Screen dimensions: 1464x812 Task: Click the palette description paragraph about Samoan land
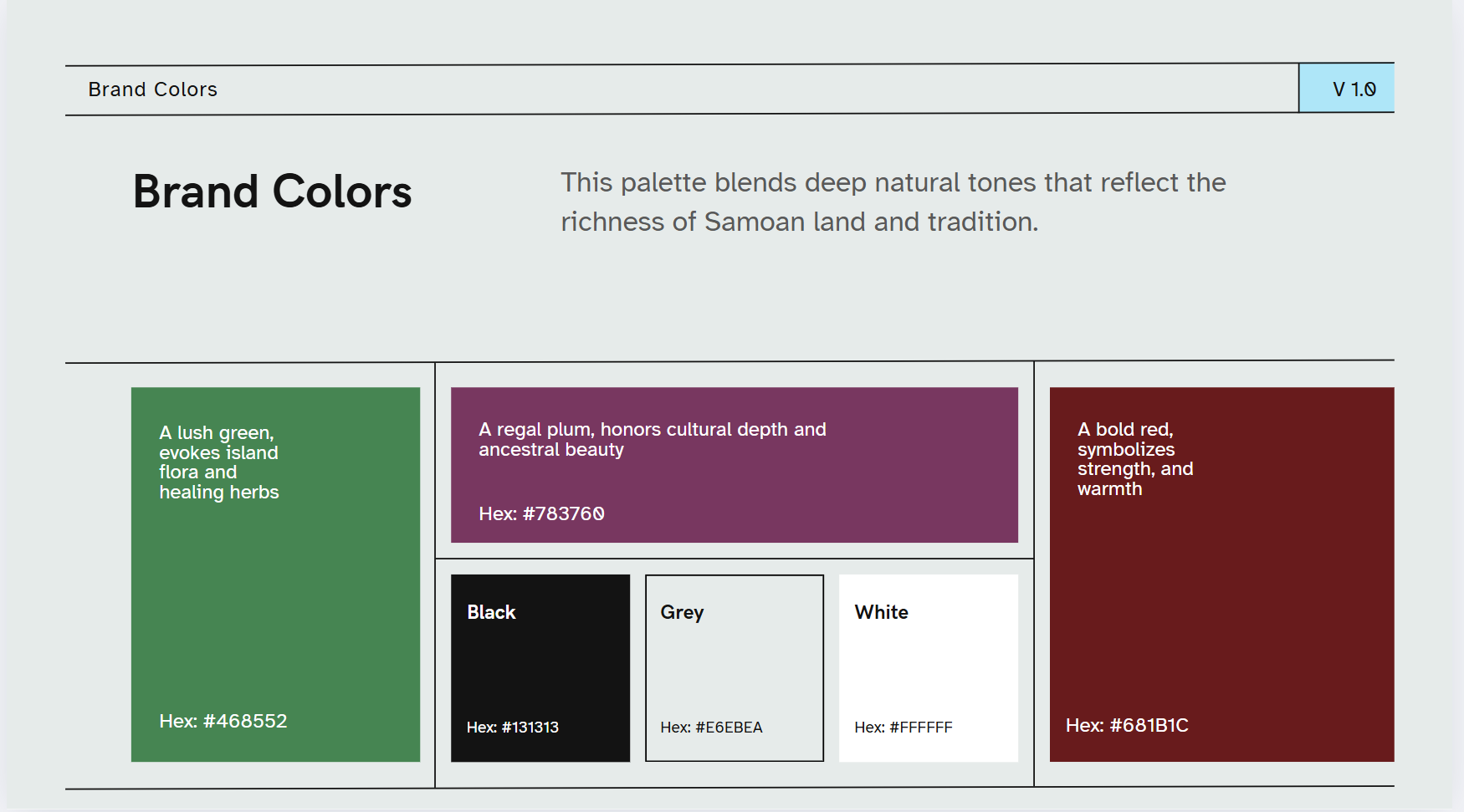(893, 202)
